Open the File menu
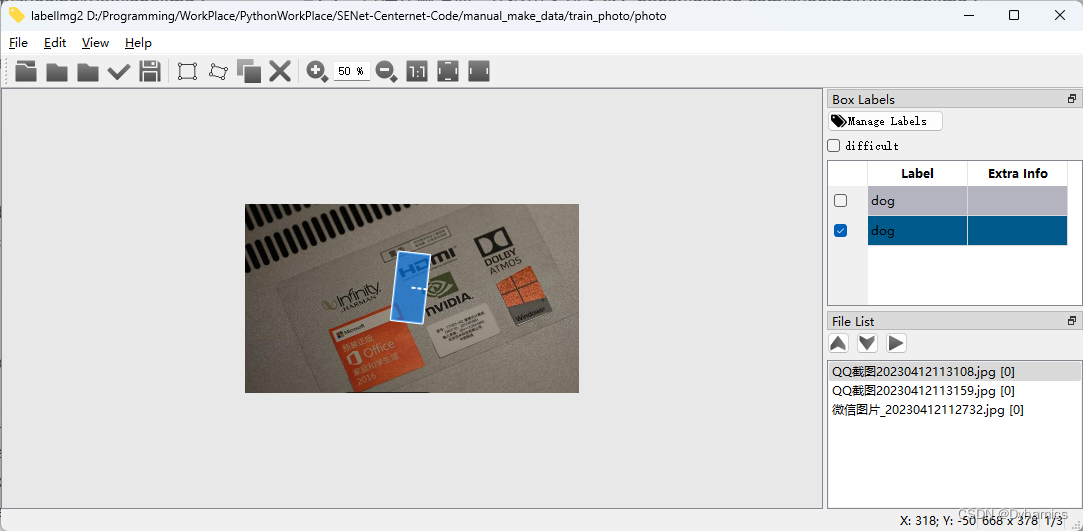Screen dimensions: 1083x531 coord(19,43)
